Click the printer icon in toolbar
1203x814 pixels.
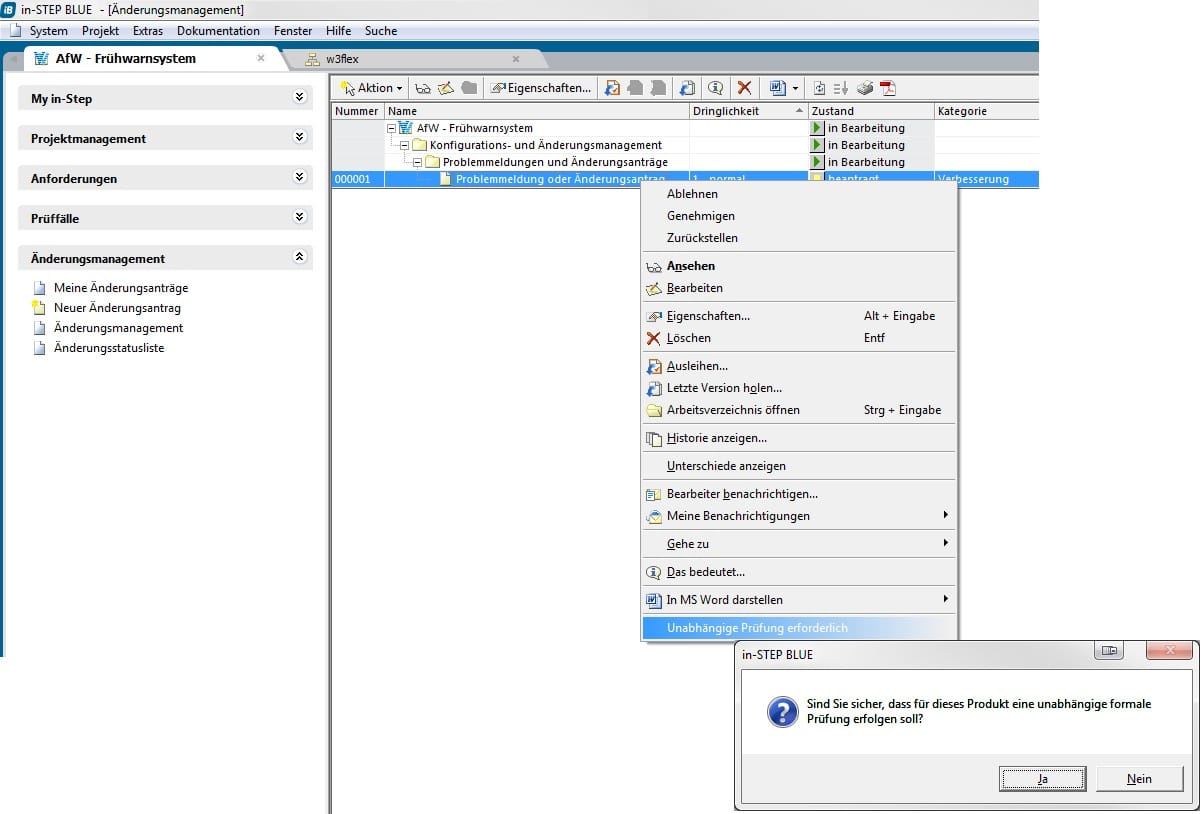pyautogui.click(x=865, y=88)
